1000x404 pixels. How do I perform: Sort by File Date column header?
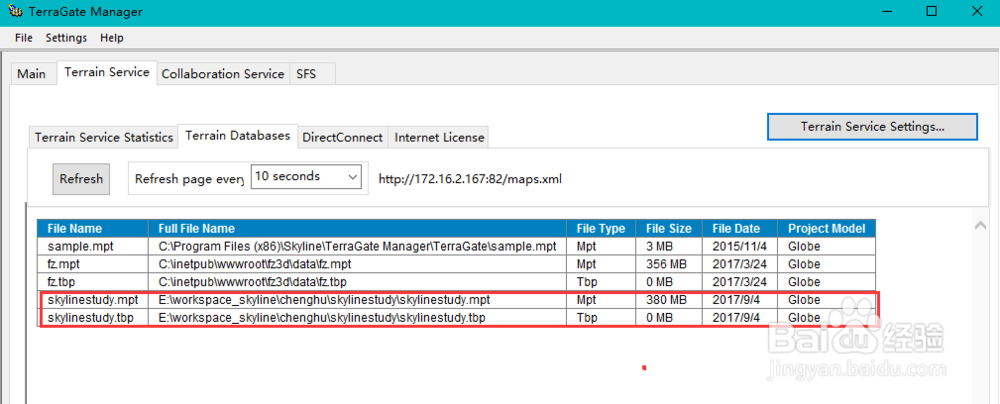740,228
